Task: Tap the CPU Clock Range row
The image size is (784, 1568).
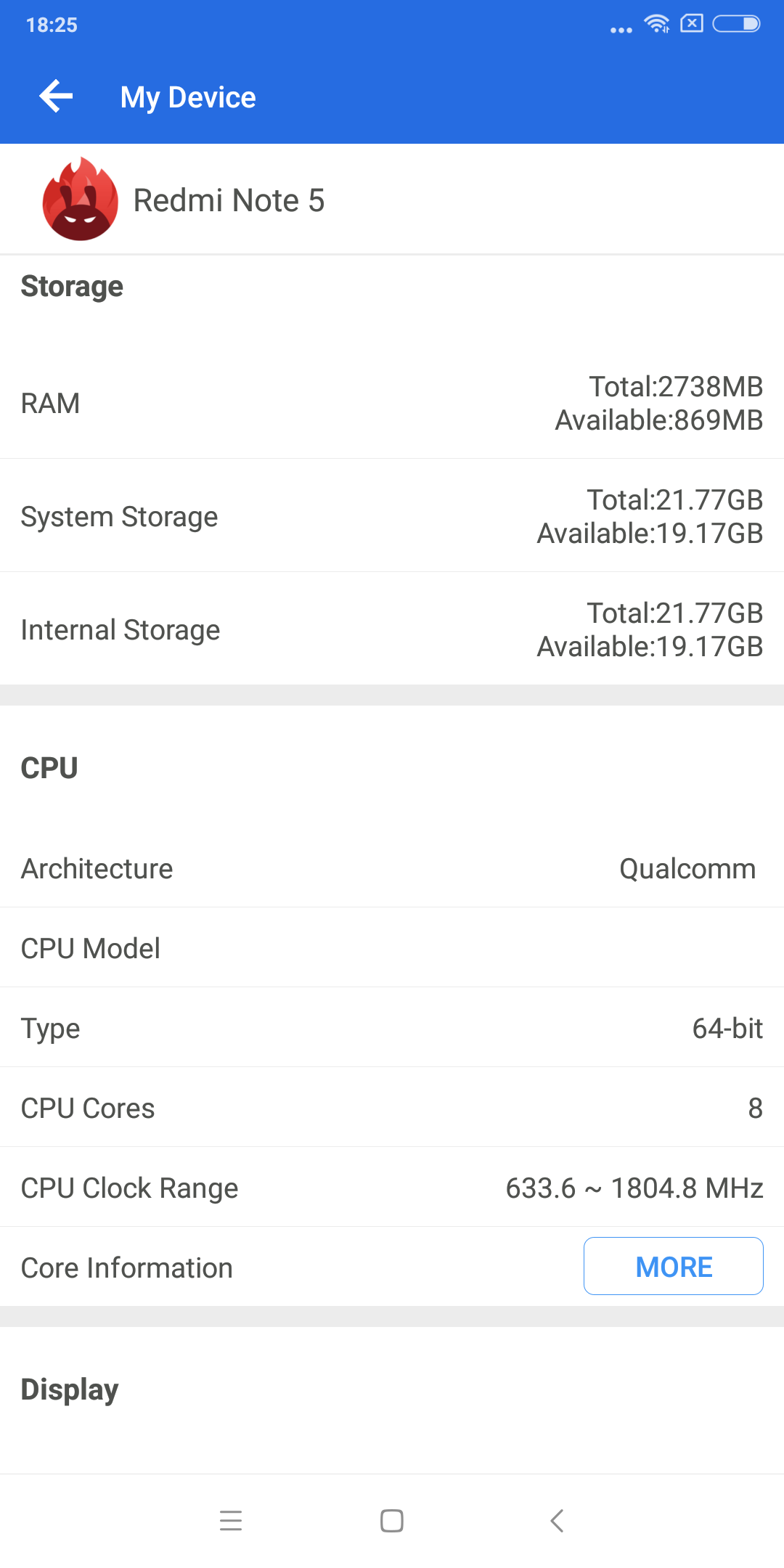Action: pos(392,1188)
